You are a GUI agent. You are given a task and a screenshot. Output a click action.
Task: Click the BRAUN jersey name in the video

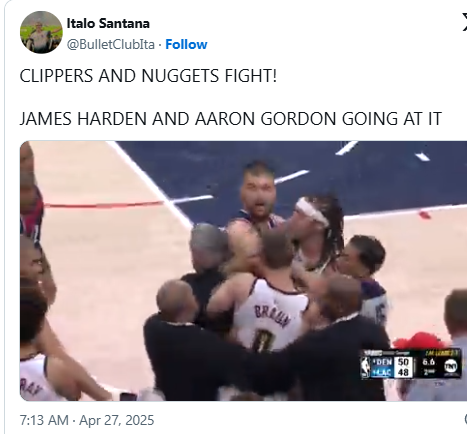click(271, 316)
